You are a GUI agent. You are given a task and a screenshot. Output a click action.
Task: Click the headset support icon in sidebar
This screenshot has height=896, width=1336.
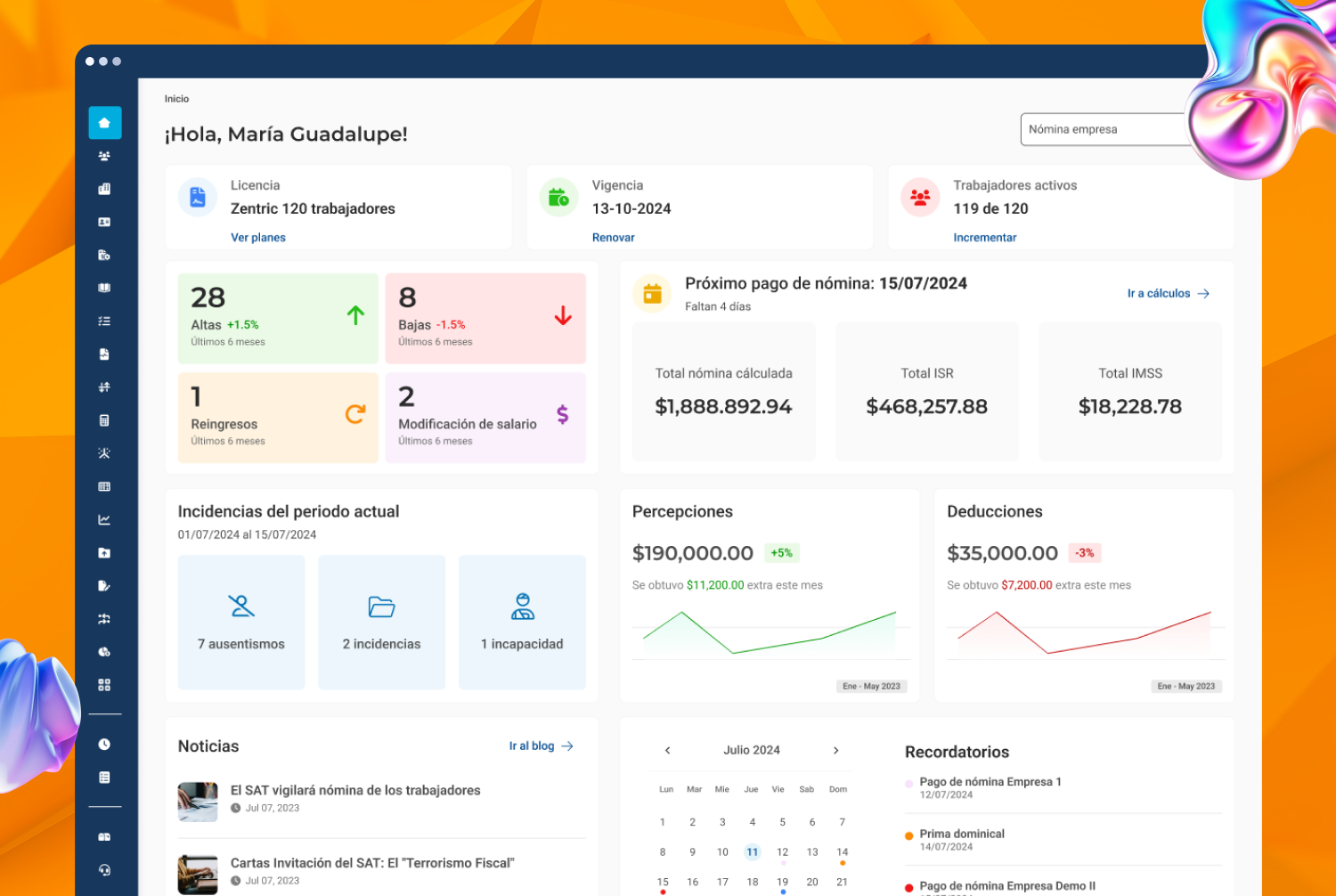coord(104,870)
